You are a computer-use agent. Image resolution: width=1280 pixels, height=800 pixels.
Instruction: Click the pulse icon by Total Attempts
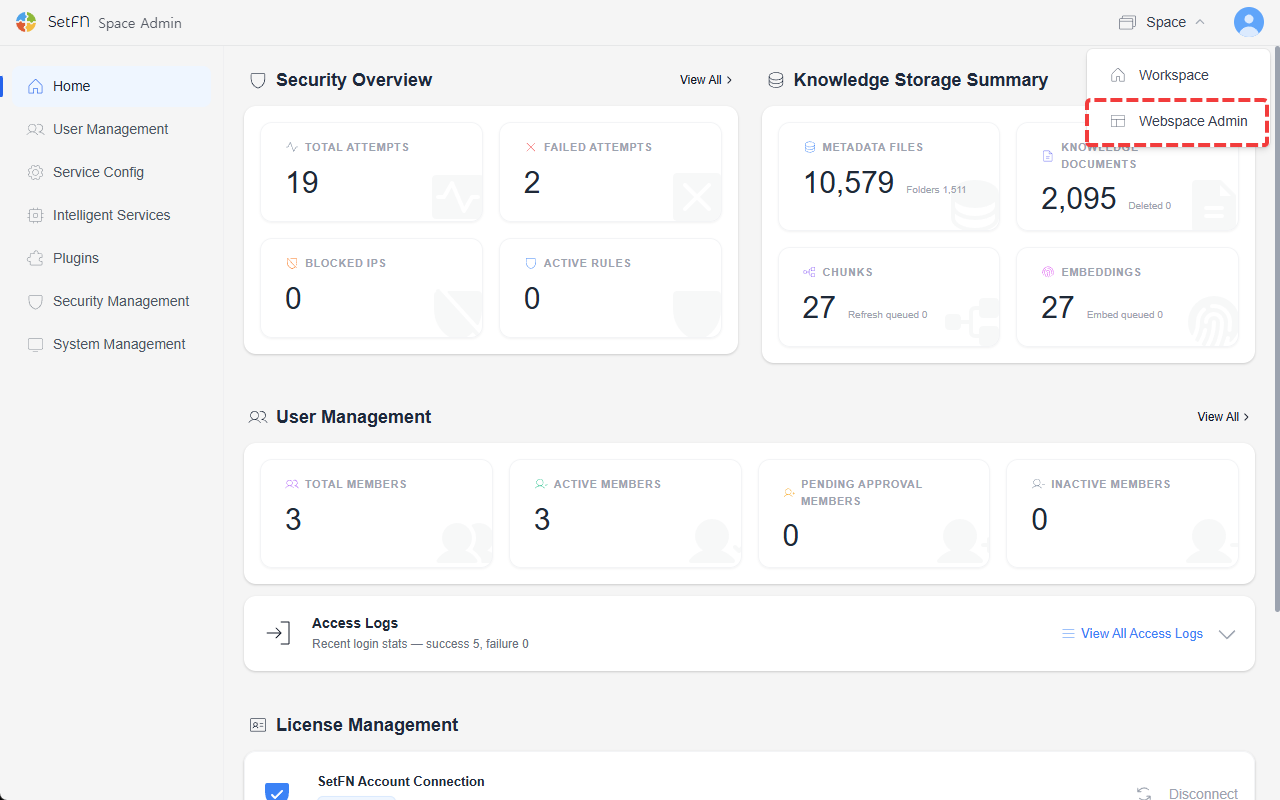(292, 147)
